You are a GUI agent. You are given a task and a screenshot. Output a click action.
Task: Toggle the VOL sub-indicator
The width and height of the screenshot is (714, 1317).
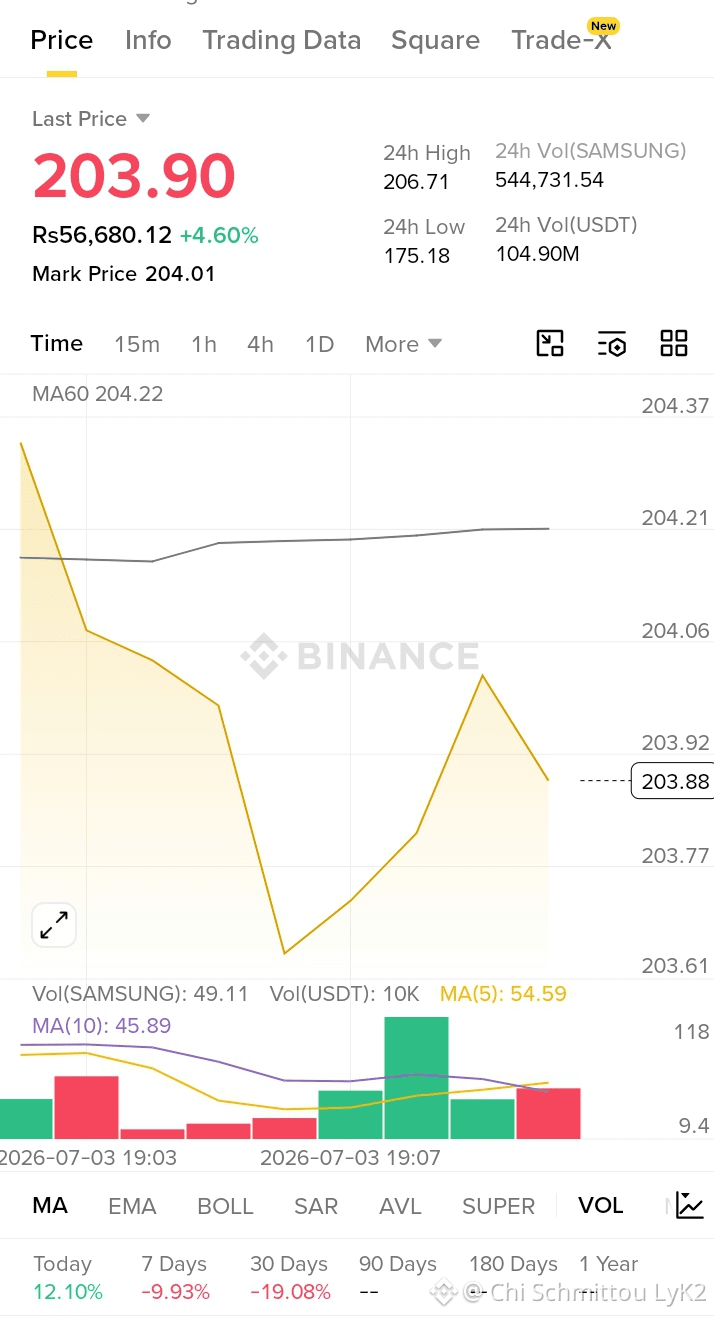[x=600, y=1205]
